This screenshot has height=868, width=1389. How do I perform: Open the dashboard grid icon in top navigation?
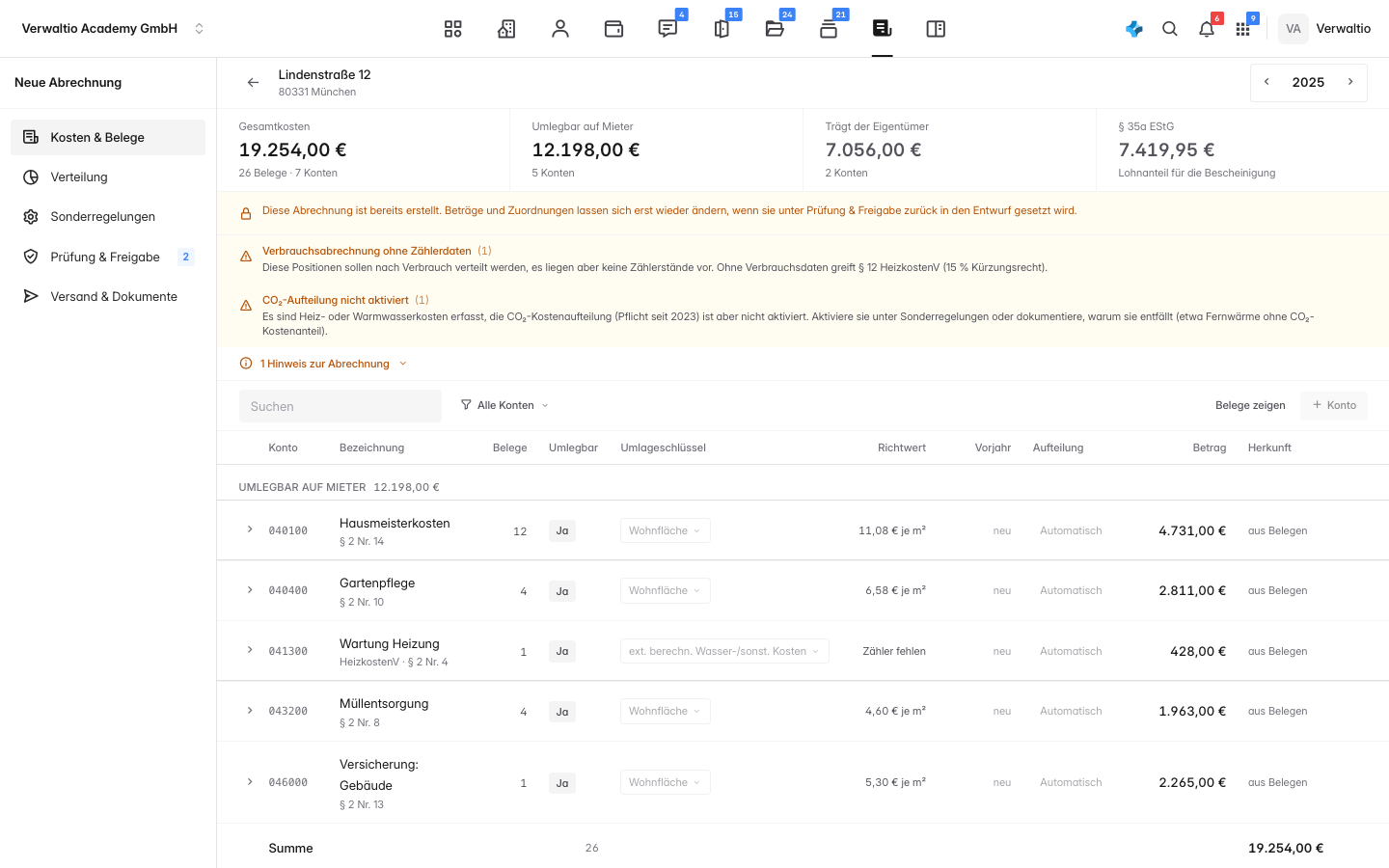[452, 29]
